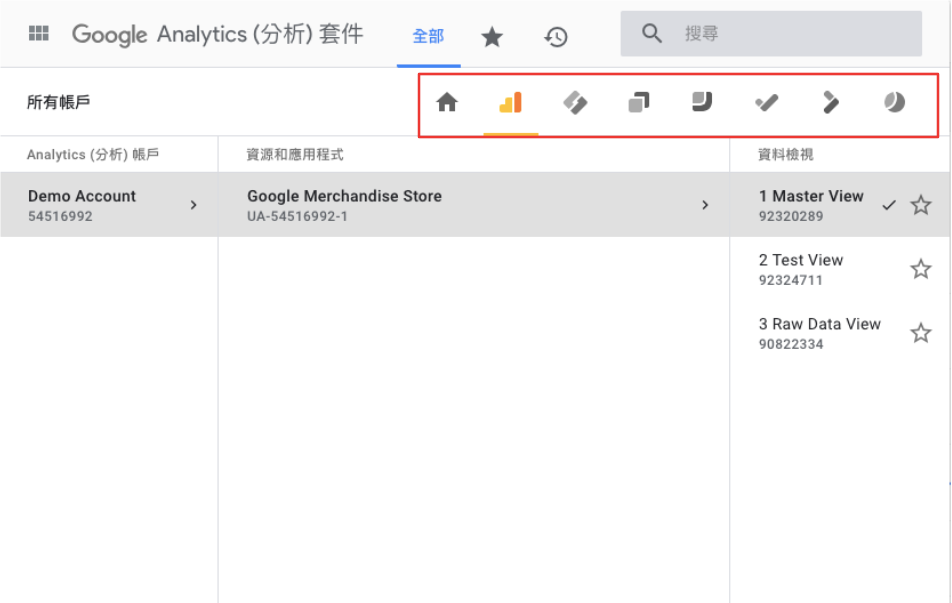Focus the 搜尋 search field
Viewport: 952px width, 603px height.
(x=771, y=33)
